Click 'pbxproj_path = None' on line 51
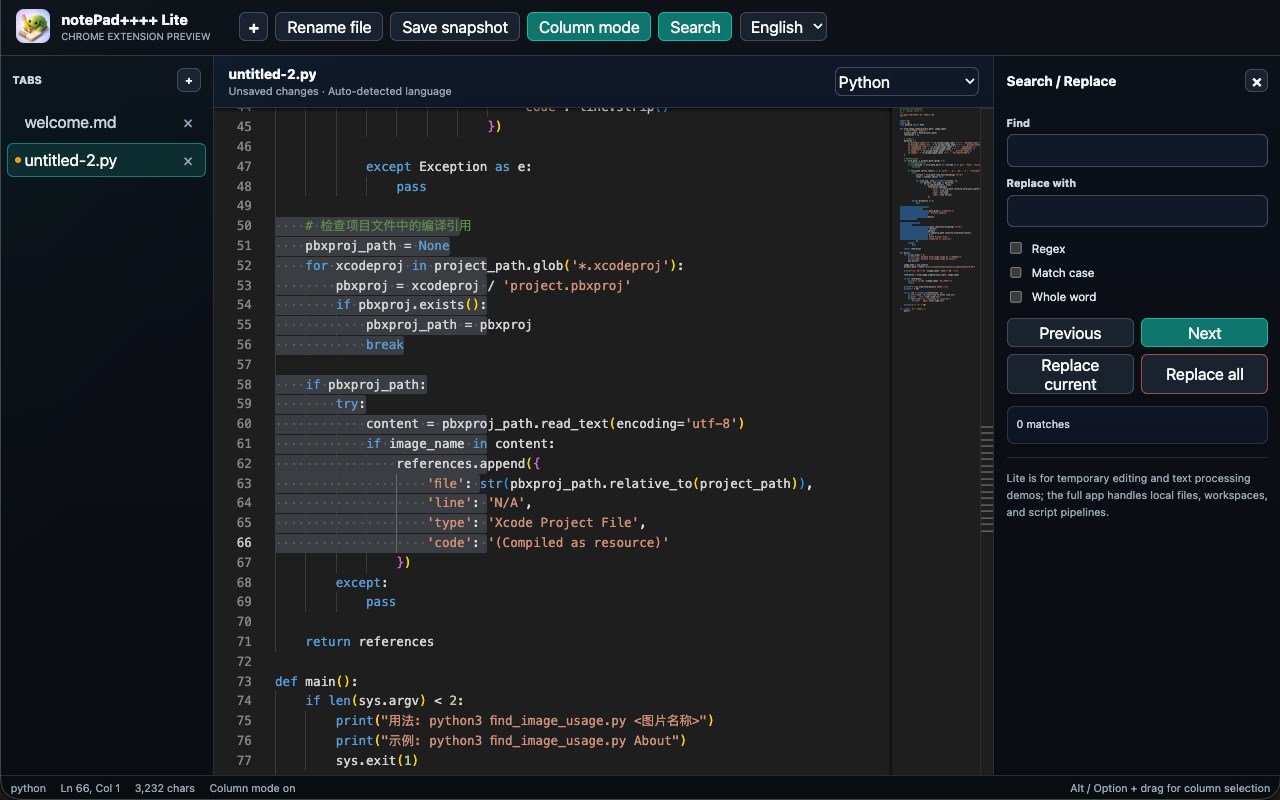Image resolution: width=1280 pixels, height=800 pixels. (x=377, y=246)
